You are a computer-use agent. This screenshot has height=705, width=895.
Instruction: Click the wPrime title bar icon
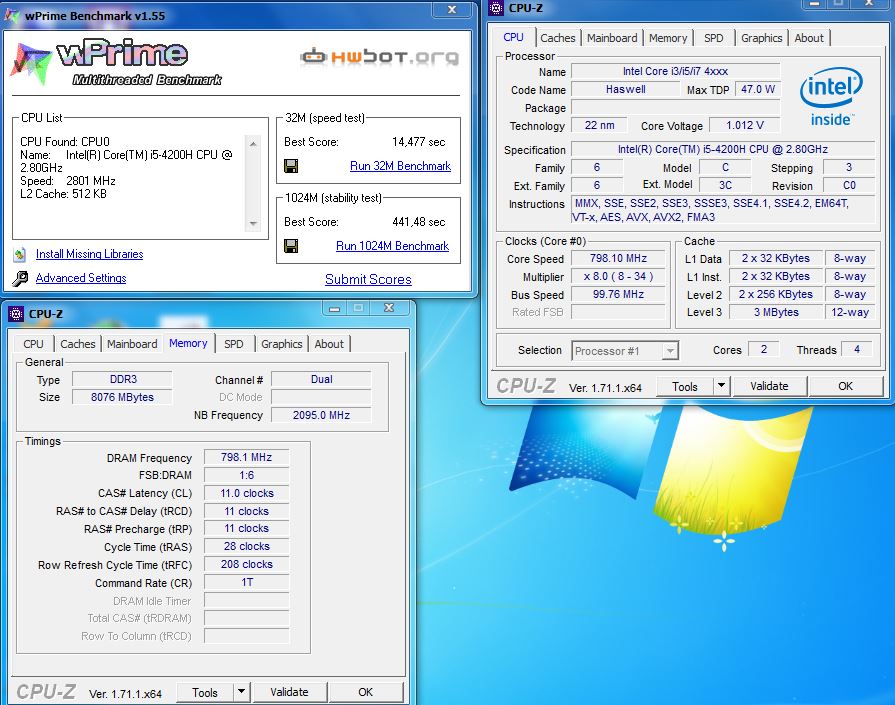(11, 15)
